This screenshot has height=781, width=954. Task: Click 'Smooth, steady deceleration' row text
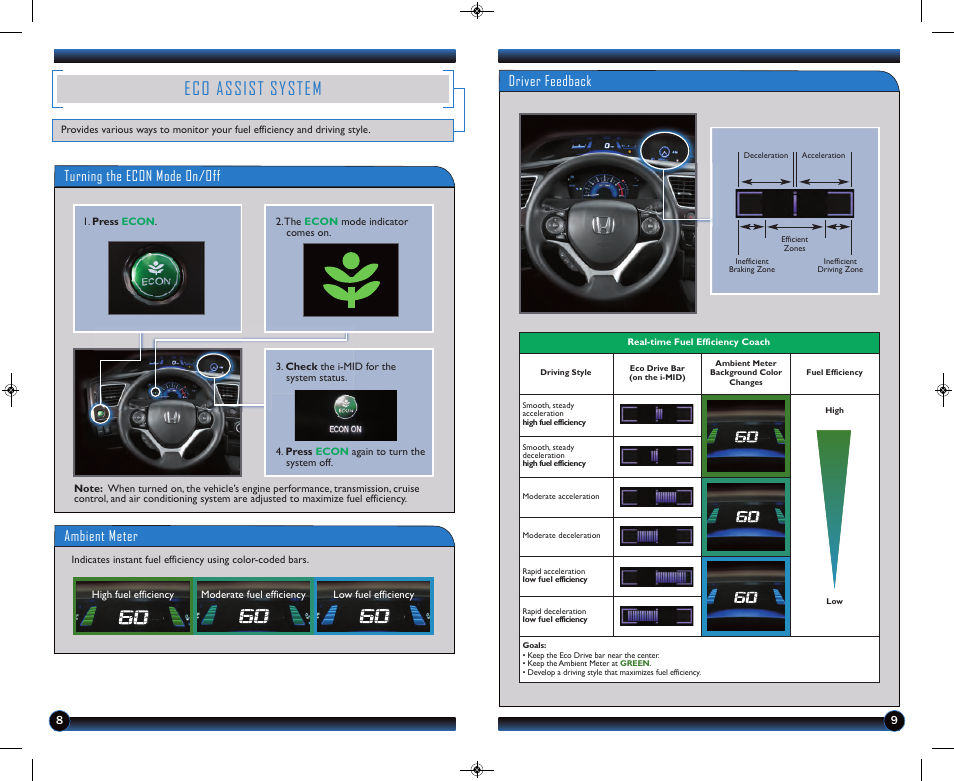point(554,455)
